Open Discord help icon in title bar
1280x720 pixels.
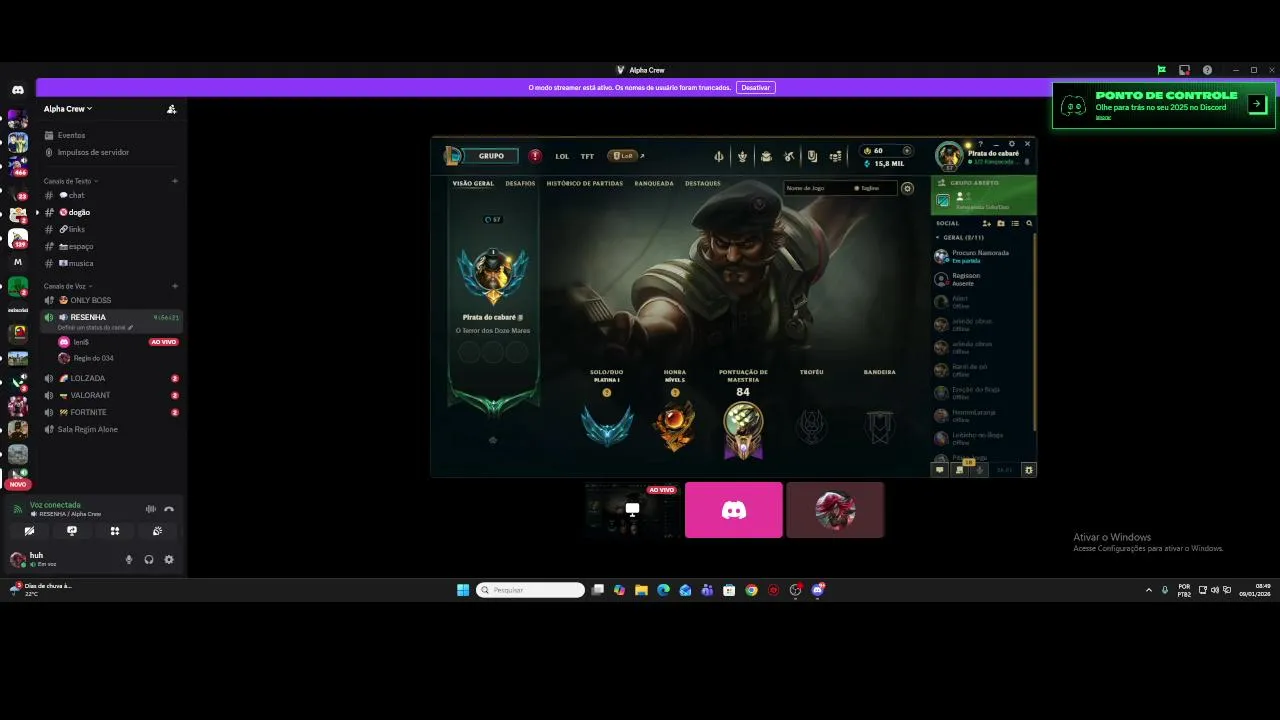[1207, 70]
